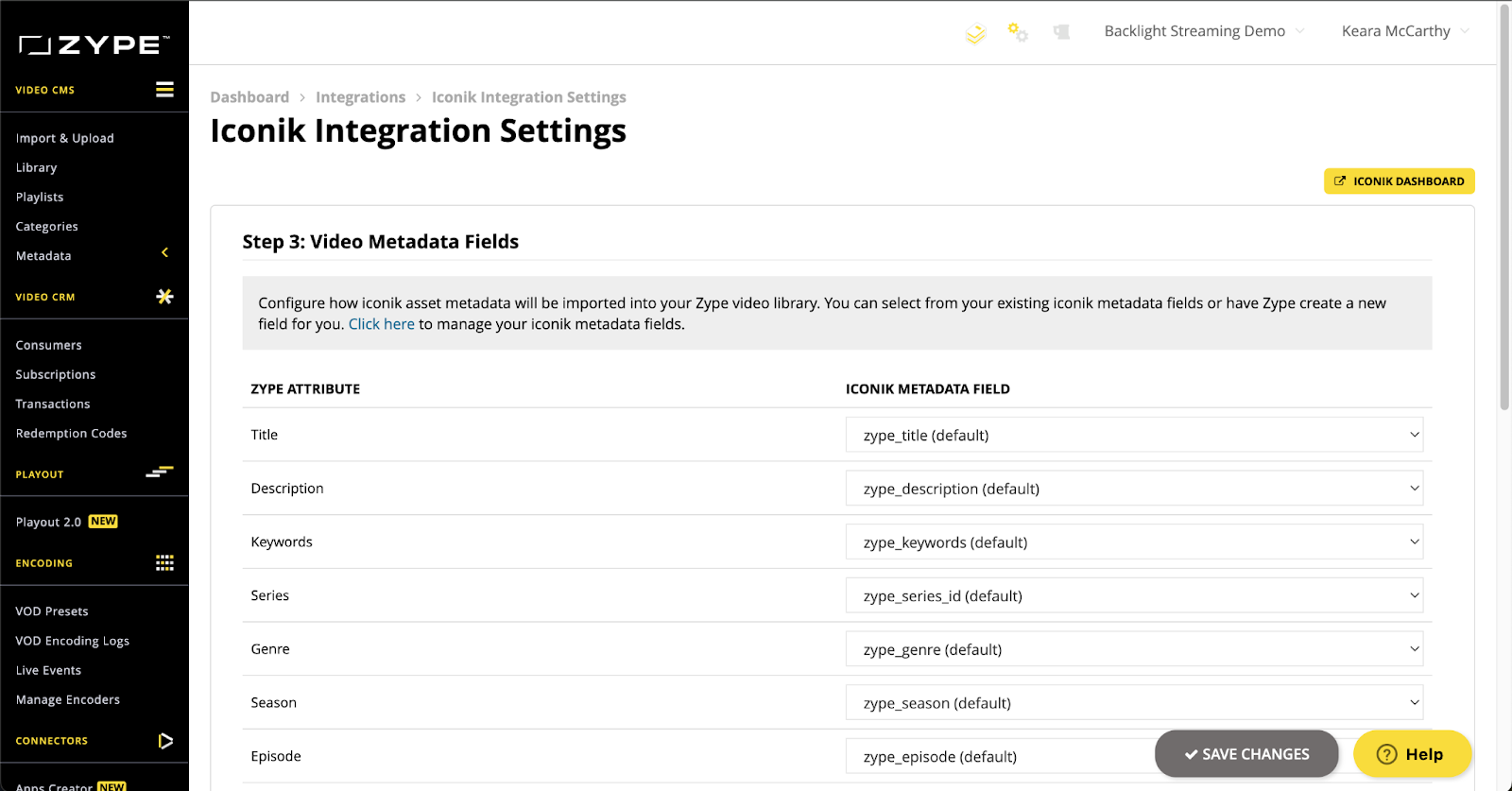Click the Zype Attribute column header
The height and width of the screenshot is (791, 1512).
click(x=305, y=389)
